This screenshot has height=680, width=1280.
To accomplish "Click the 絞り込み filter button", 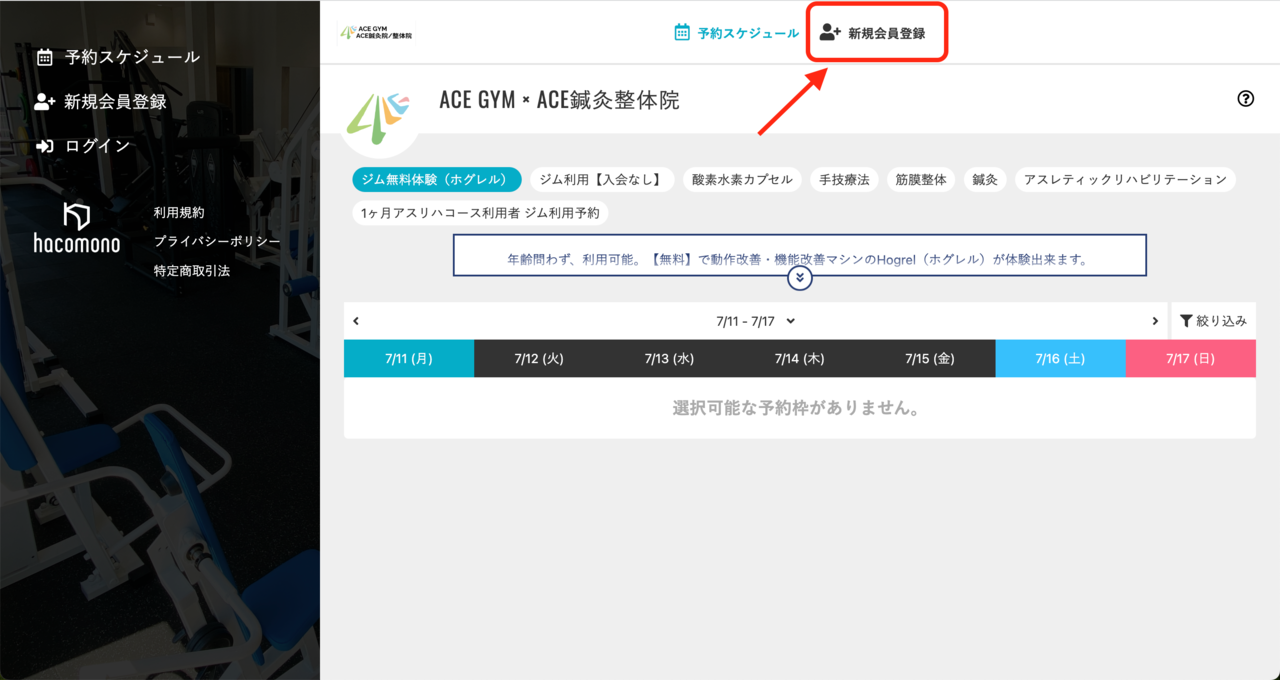I will click(1213, 321).
